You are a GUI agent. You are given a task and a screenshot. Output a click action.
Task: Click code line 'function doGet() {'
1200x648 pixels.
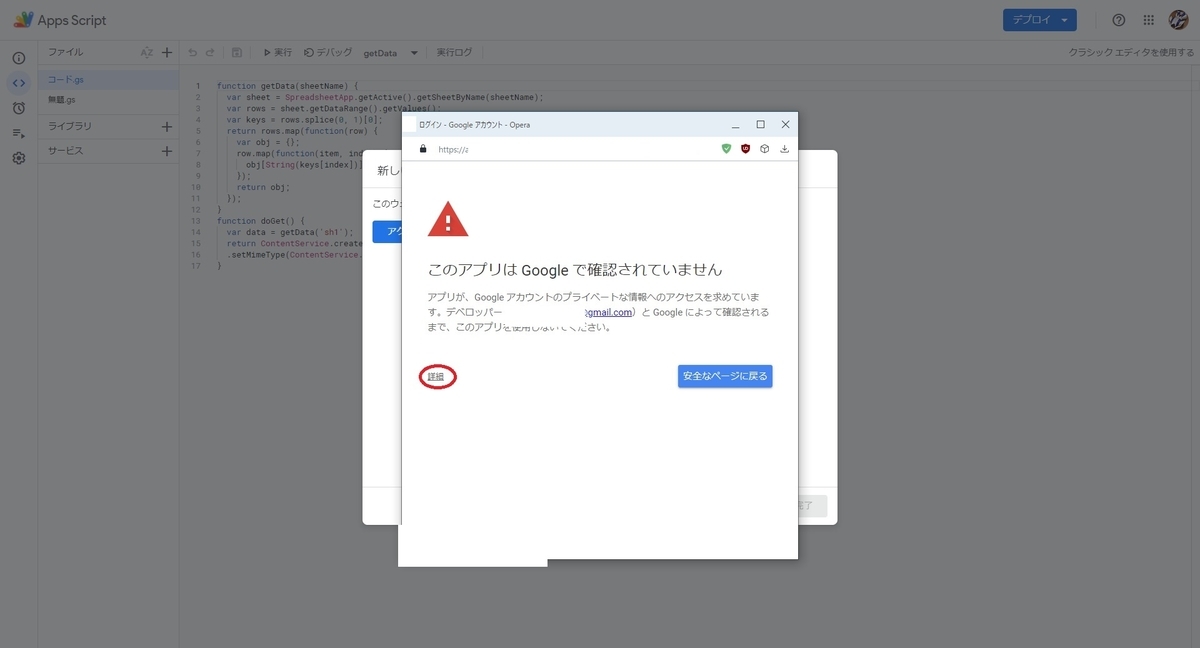[x=261, y=221]
